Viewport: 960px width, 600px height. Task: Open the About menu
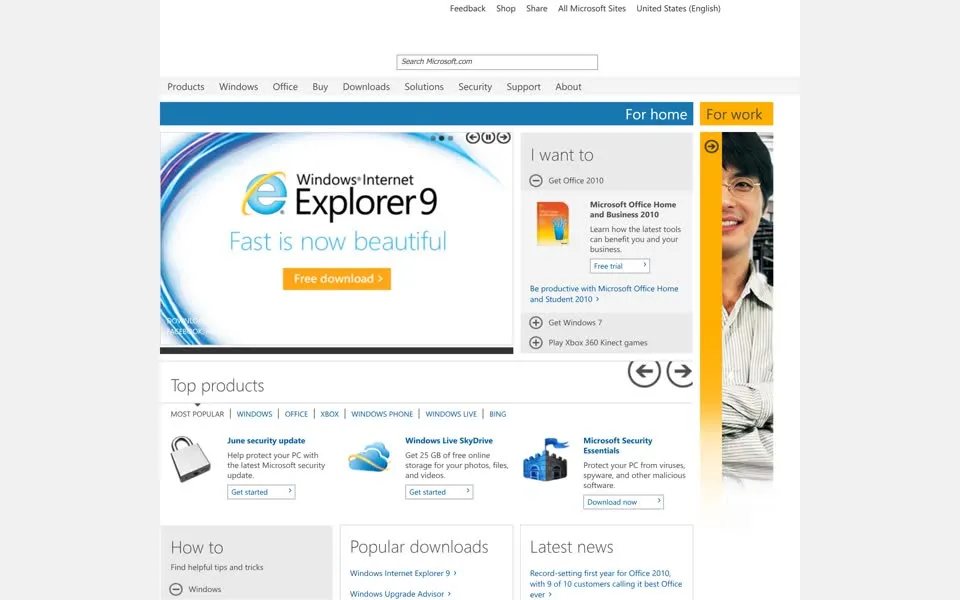tap(568, 87)
